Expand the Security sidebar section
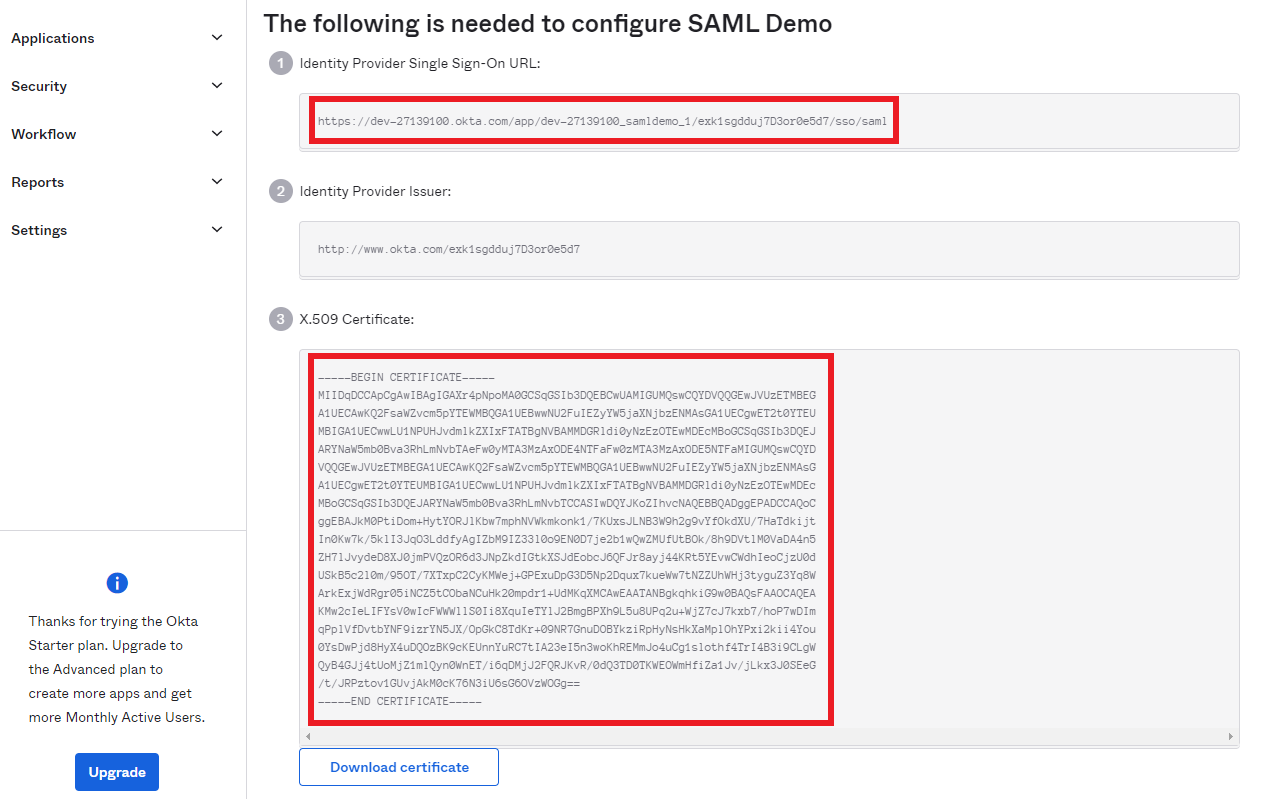This screenshot has height=799, width=1268. pos(216,85)
